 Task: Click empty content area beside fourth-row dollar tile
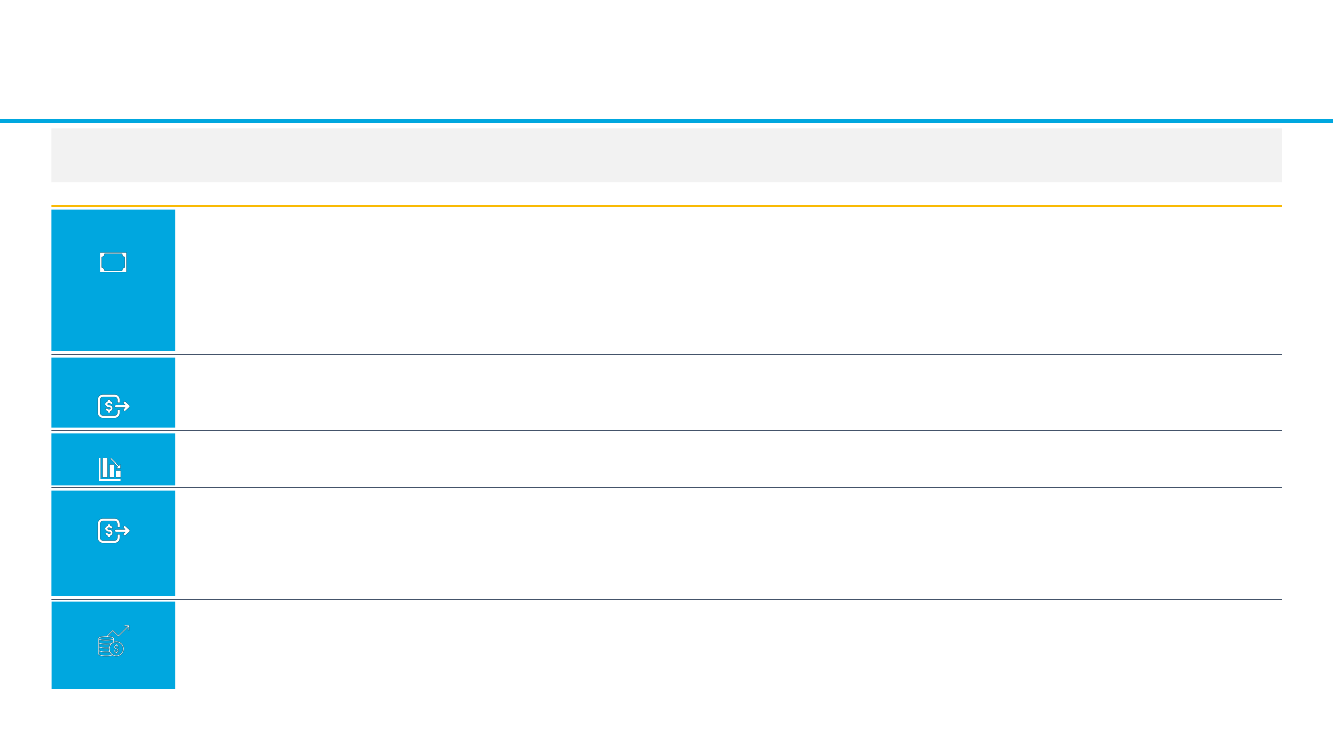728,544
